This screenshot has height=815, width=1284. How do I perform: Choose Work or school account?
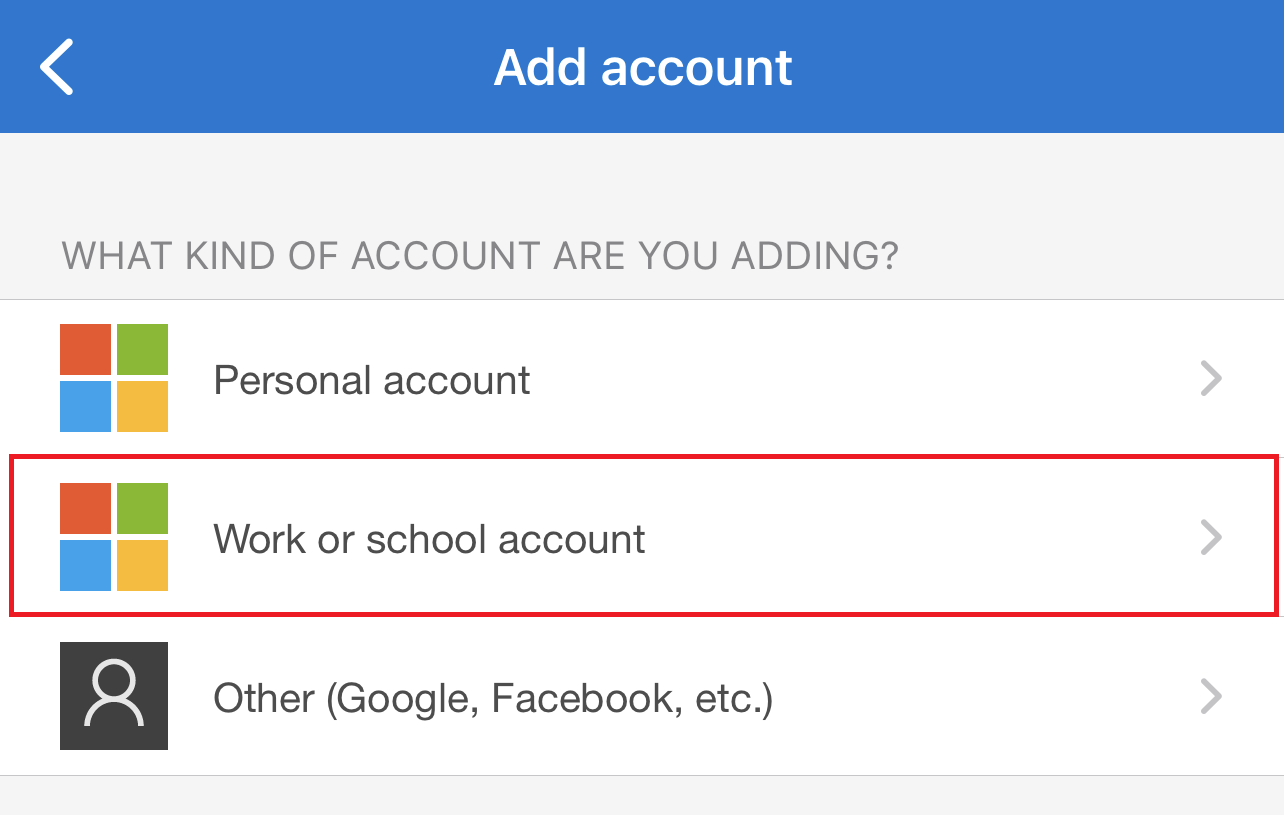point(430,539)
